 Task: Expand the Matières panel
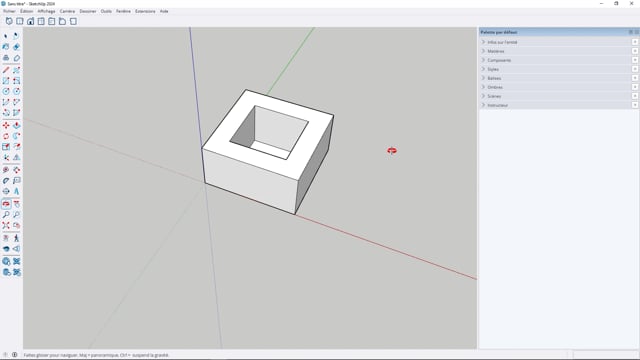(558, 51)
